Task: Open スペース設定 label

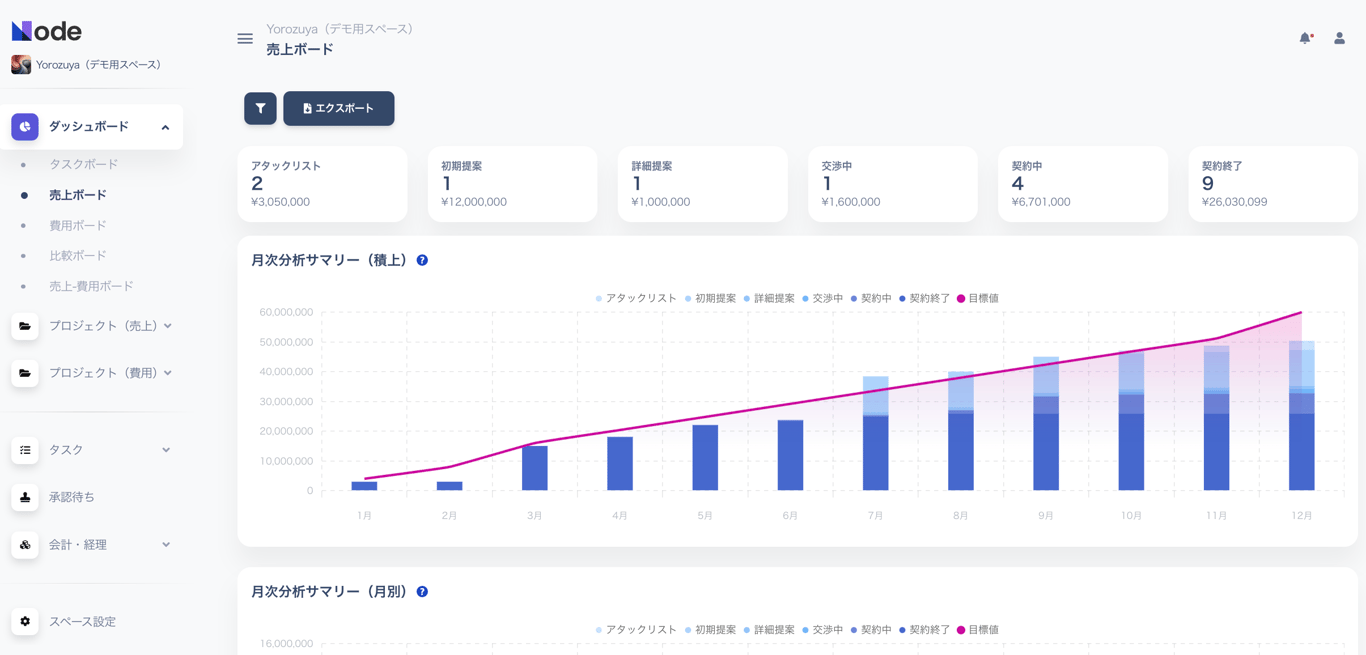Action: pyautogui.click(x=82, y=622)
